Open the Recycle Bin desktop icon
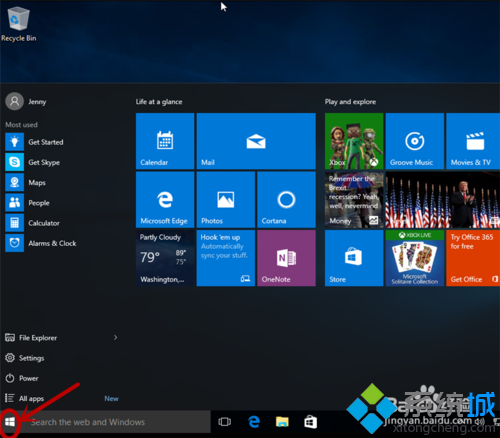 coord(19,24)
